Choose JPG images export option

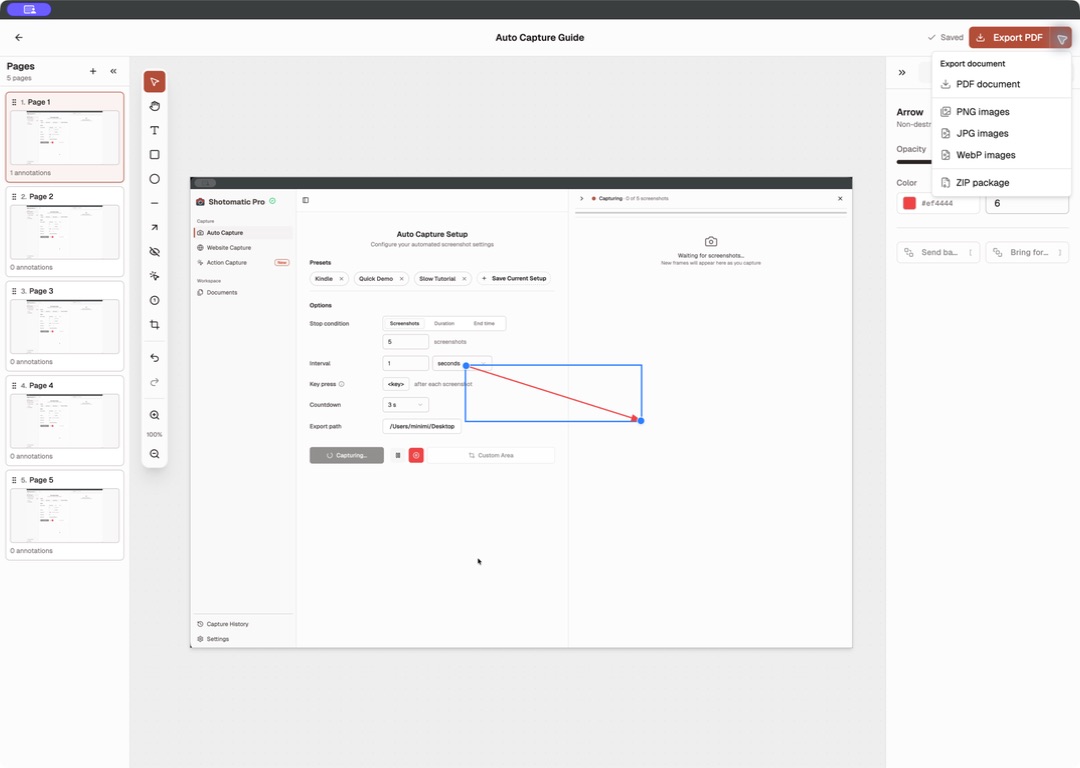(x=1001, y=134)
